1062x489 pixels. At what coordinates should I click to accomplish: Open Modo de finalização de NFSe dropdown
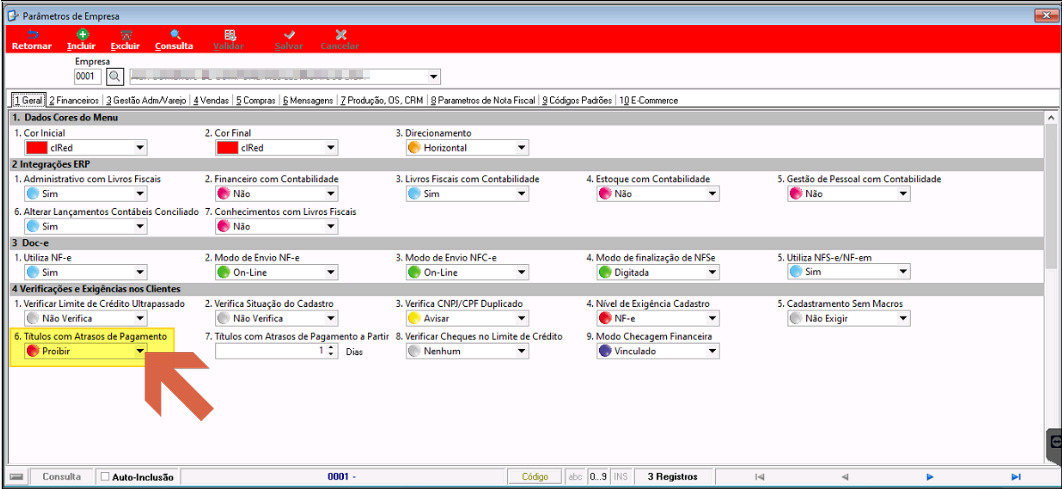tap(713, 272)
